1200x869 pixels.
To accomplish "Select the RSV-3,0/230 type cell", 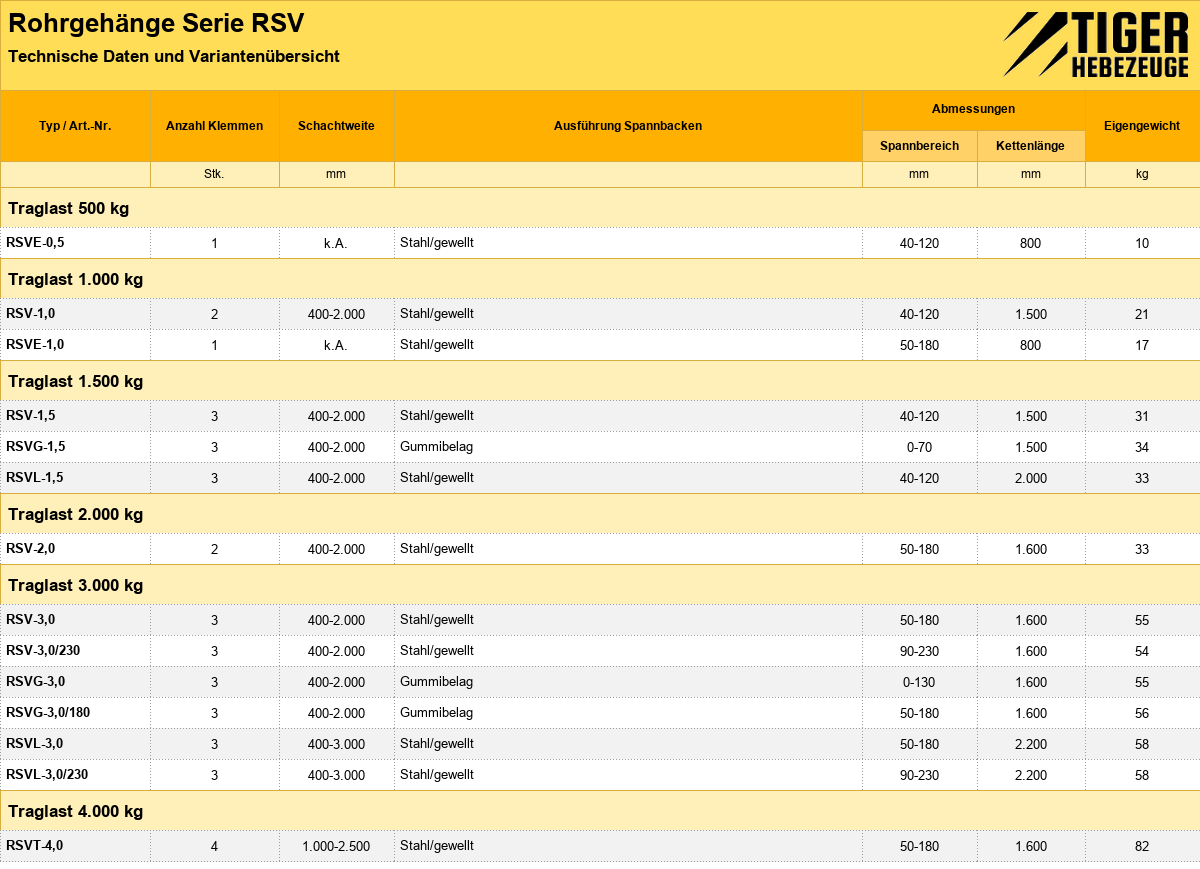I will (75, 651).
